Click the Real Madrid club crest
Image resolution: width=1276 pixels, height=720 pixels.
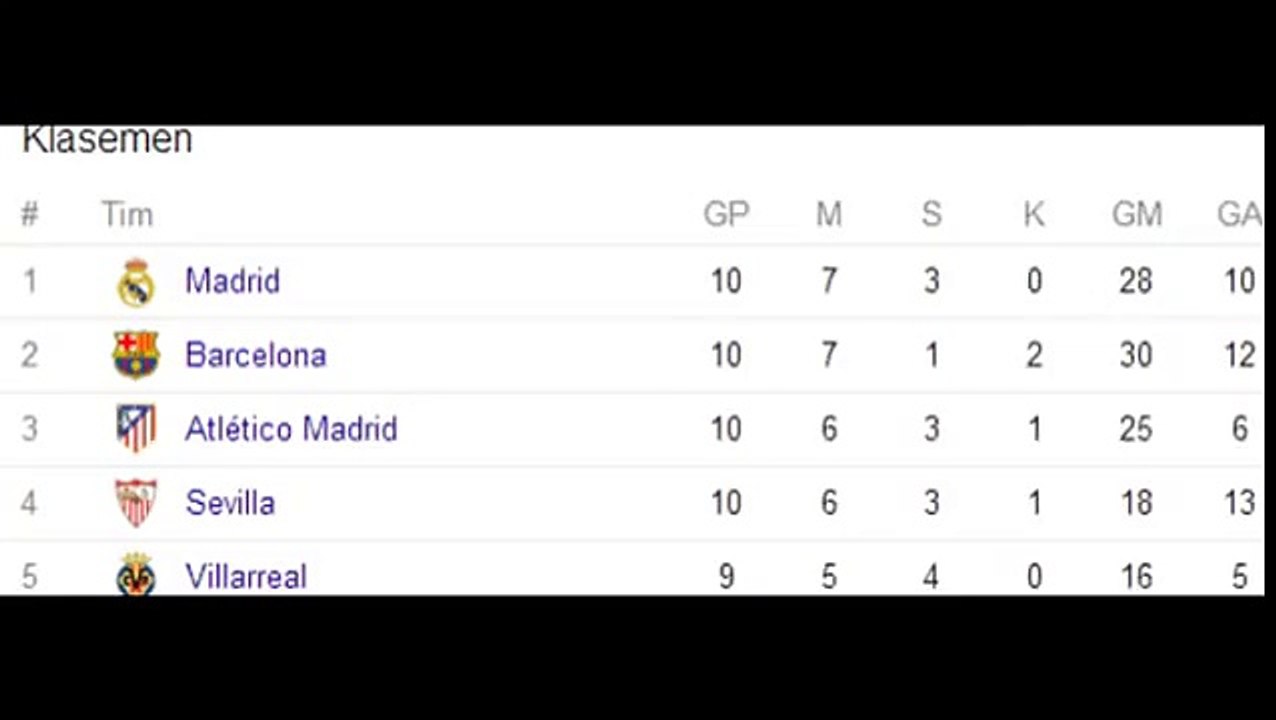(x=135, y=282)
